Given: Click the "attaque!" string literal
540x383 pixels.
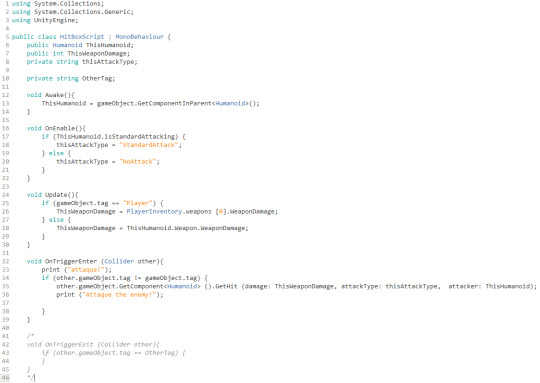Looking at the screenshot, I should pos(86,269).
